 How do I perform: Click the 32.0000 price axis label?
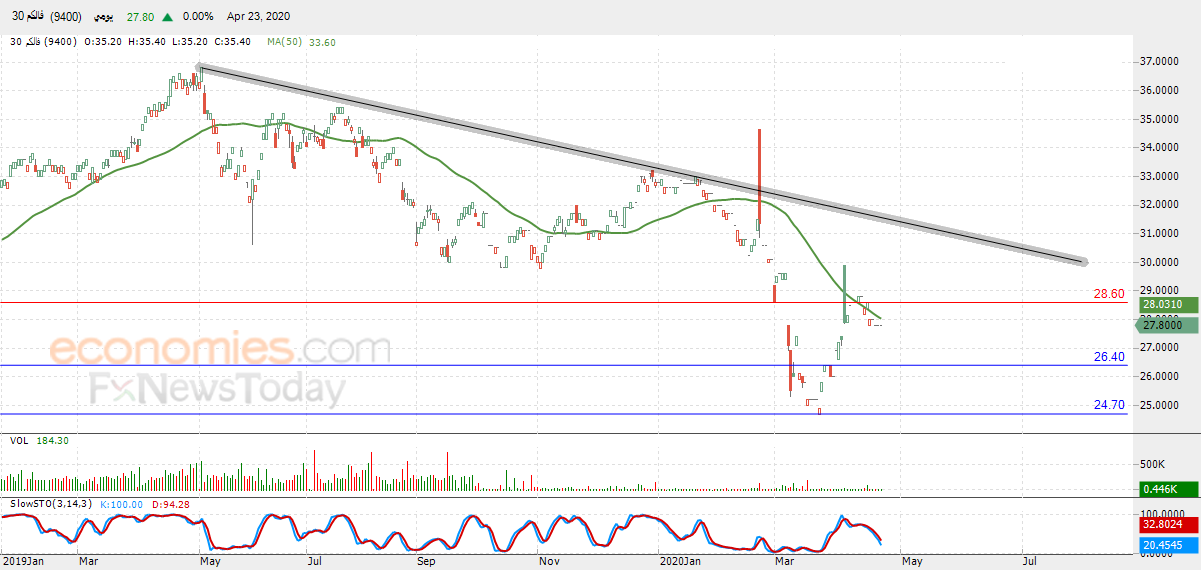coord(1158,205)
